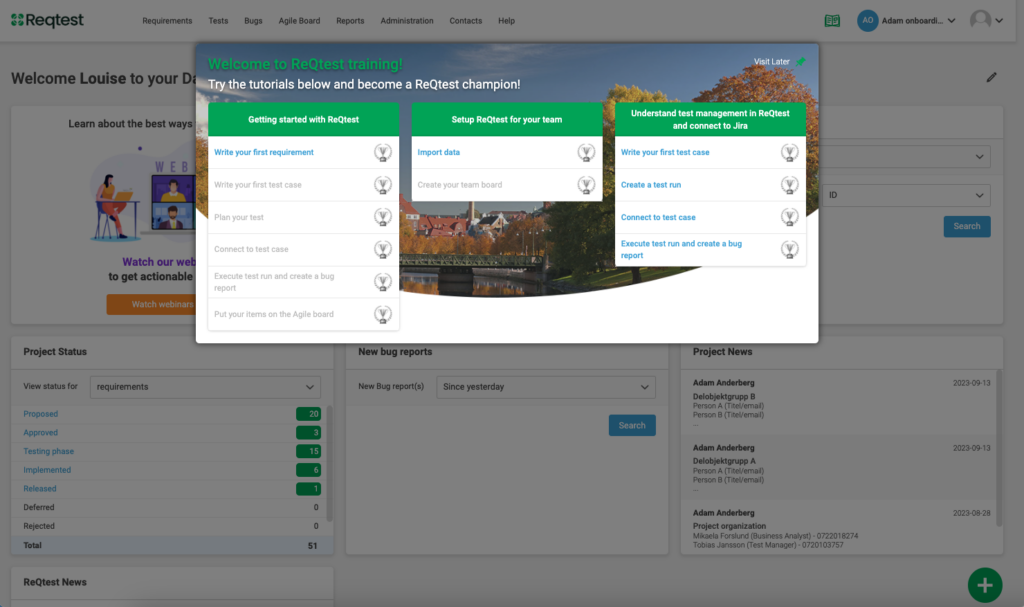Click the Reqtest logo in the header

(x=47, y=20)
